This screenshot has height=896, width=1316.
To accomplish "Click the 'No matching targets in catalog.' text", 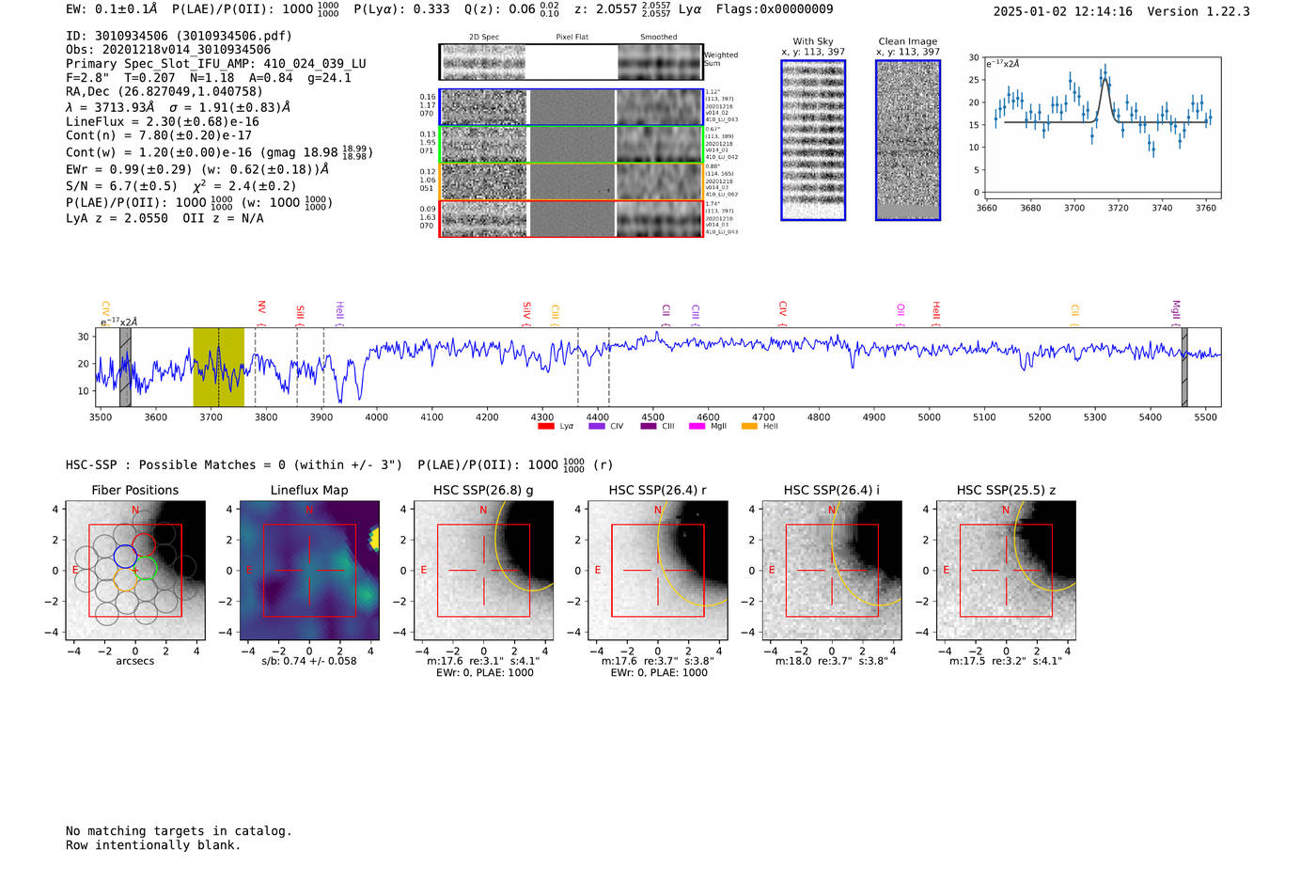I will 179,831.
